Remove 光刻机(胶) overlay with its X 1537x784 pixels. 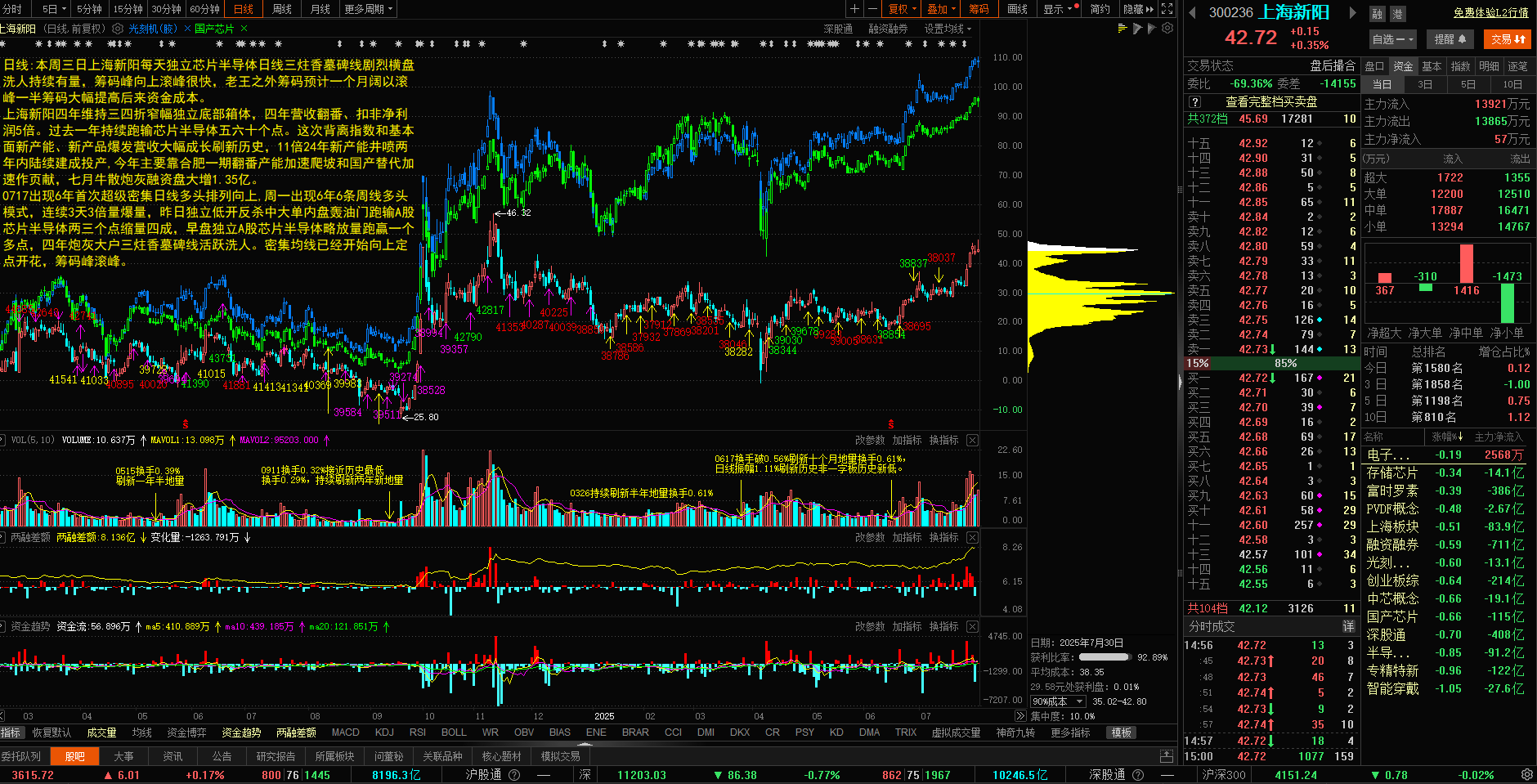187,29
